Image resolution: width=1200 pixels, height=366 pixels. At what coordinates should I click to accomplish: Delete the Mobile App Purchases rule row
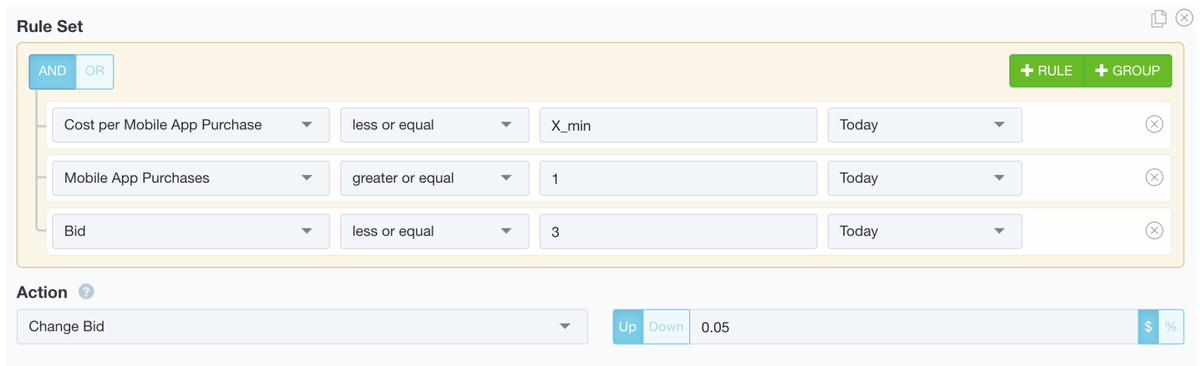(1154, 178)
